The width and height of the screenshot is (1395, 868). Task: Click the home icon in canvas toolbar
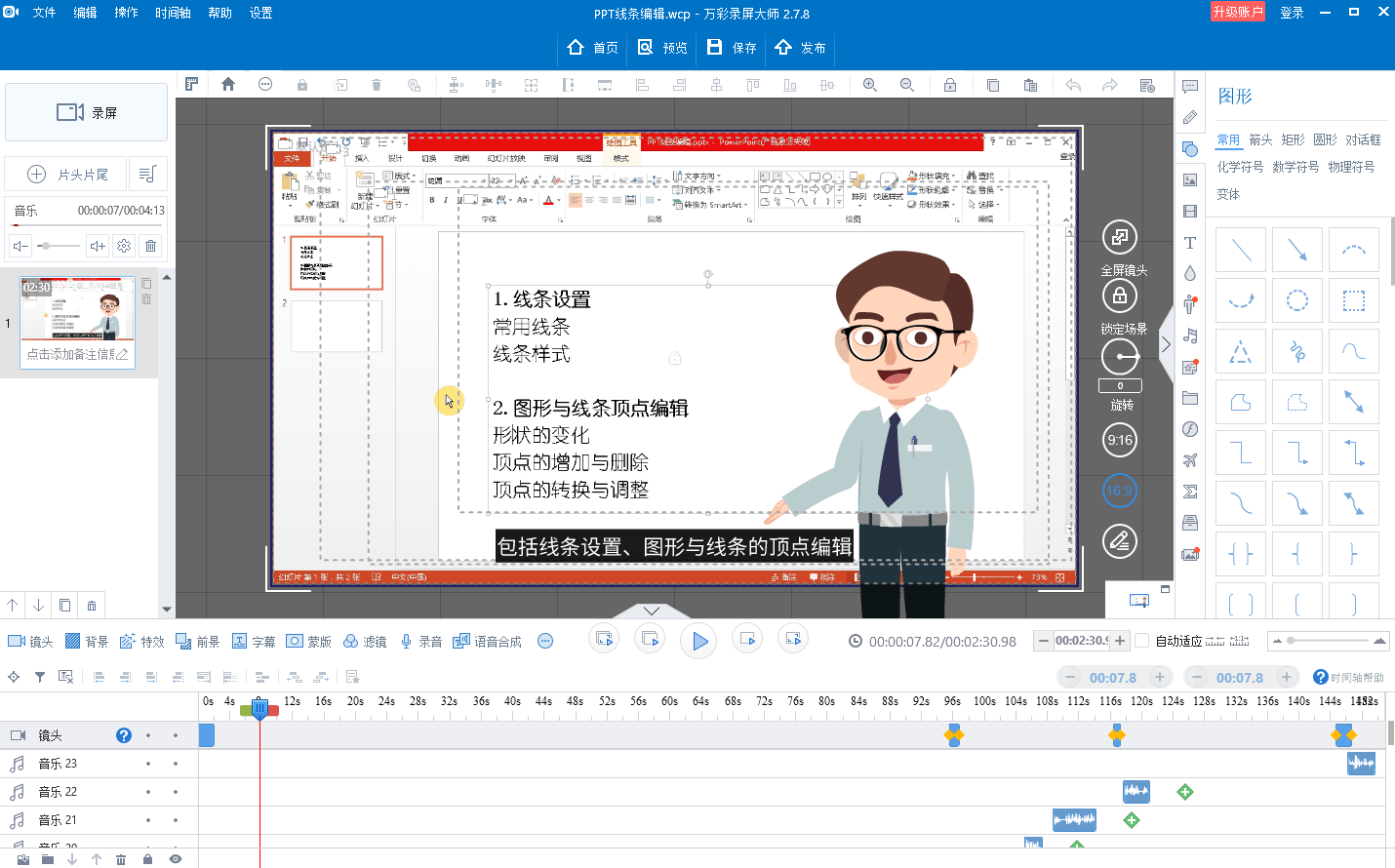click(228, 85)
